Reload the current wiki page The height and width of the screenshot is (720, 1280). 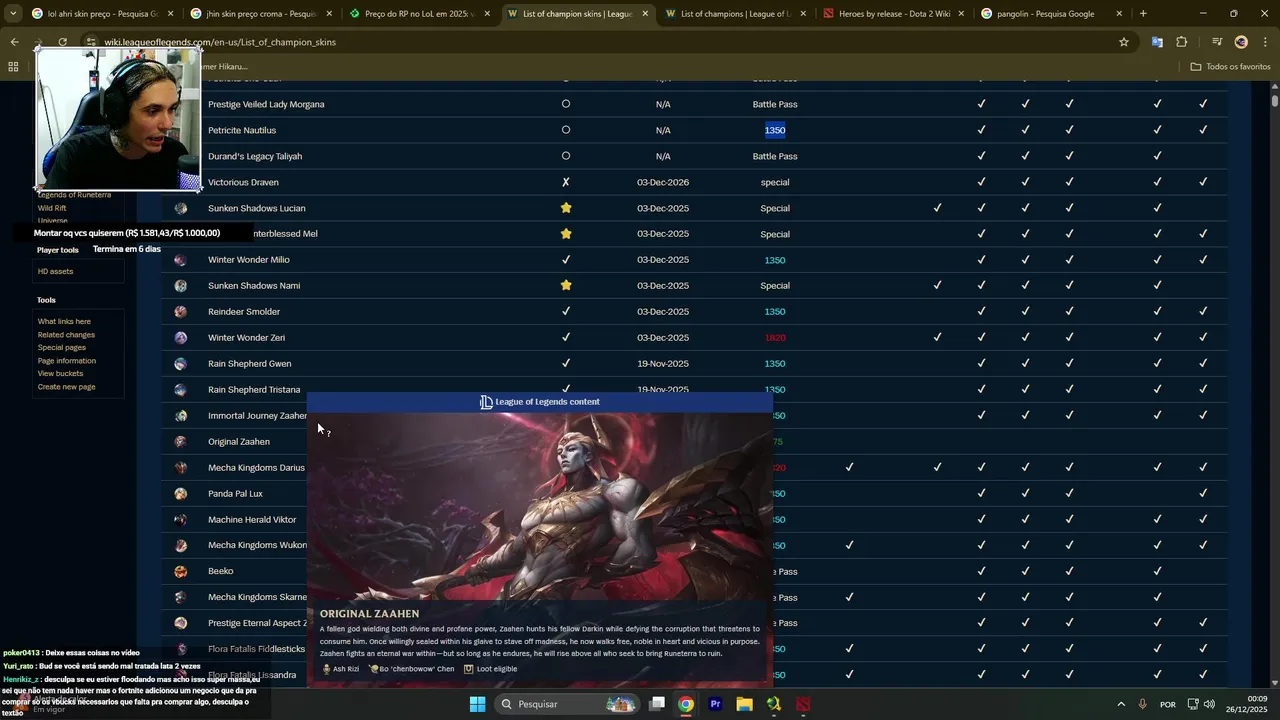pyautogui.click(x=62, y=42)
